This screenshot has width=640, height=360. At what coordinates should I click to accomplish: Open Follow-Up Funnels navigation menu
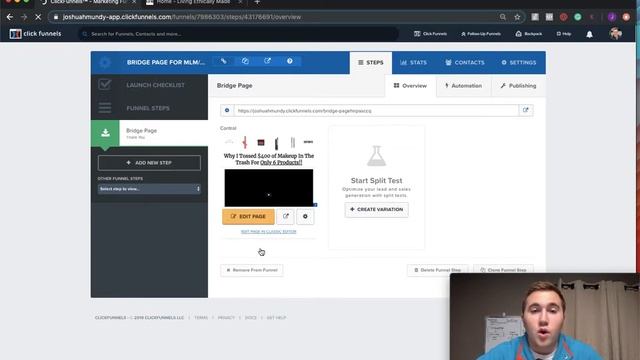pos(481,34)
